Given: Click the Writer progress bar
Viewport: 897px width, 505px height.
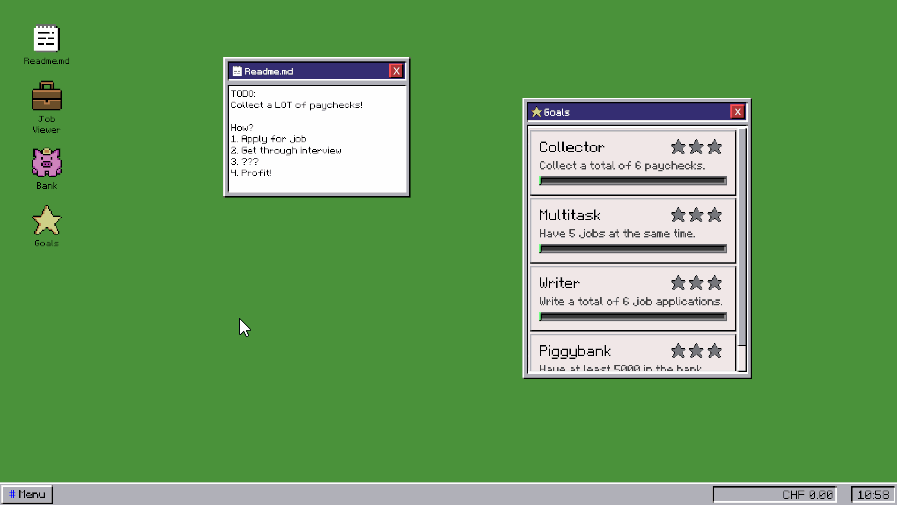Looking at the screenshot, I should (633, 317).
